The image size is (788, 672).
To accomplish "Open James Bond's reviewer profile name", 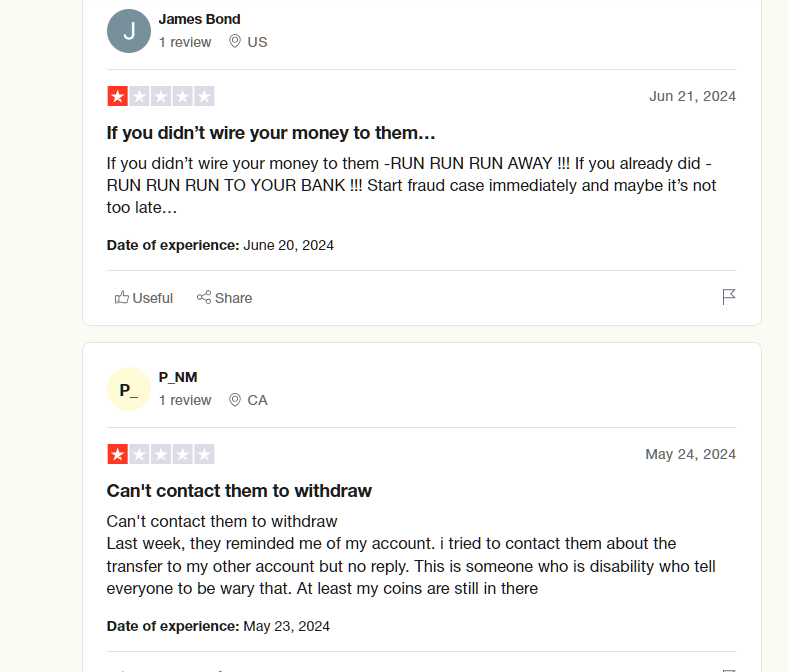I will pos(199,19).
